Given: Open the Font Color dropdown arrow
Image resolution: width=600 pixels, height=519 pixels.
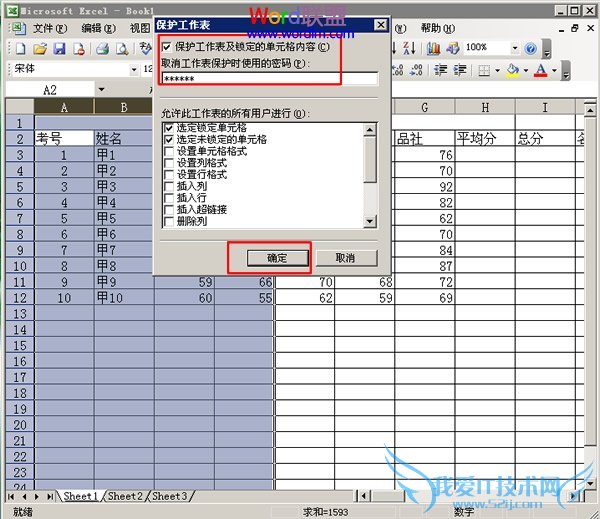Looking at the screenshot, I should click(554, 70).
